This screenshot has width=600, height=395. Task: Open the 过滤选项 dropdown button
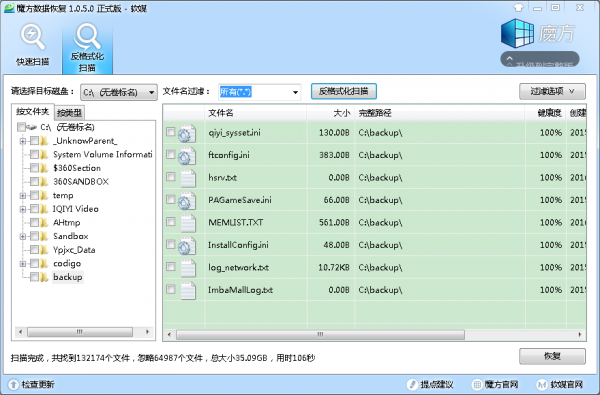point(552,91)
